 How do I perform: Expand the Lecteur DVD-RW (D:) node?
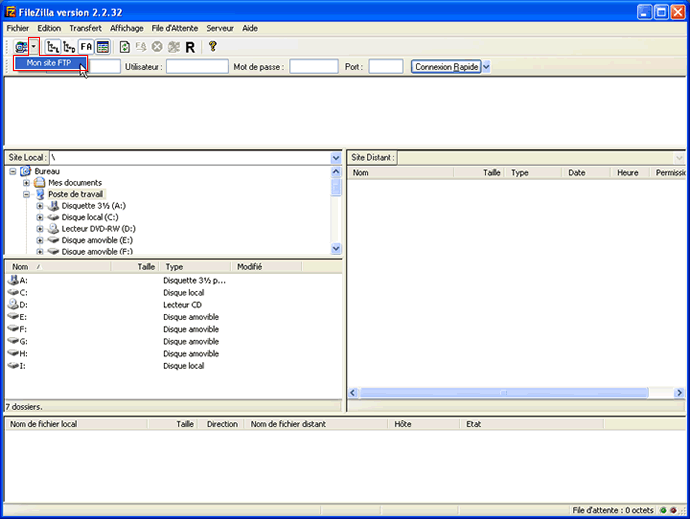(x=40, y=228)
